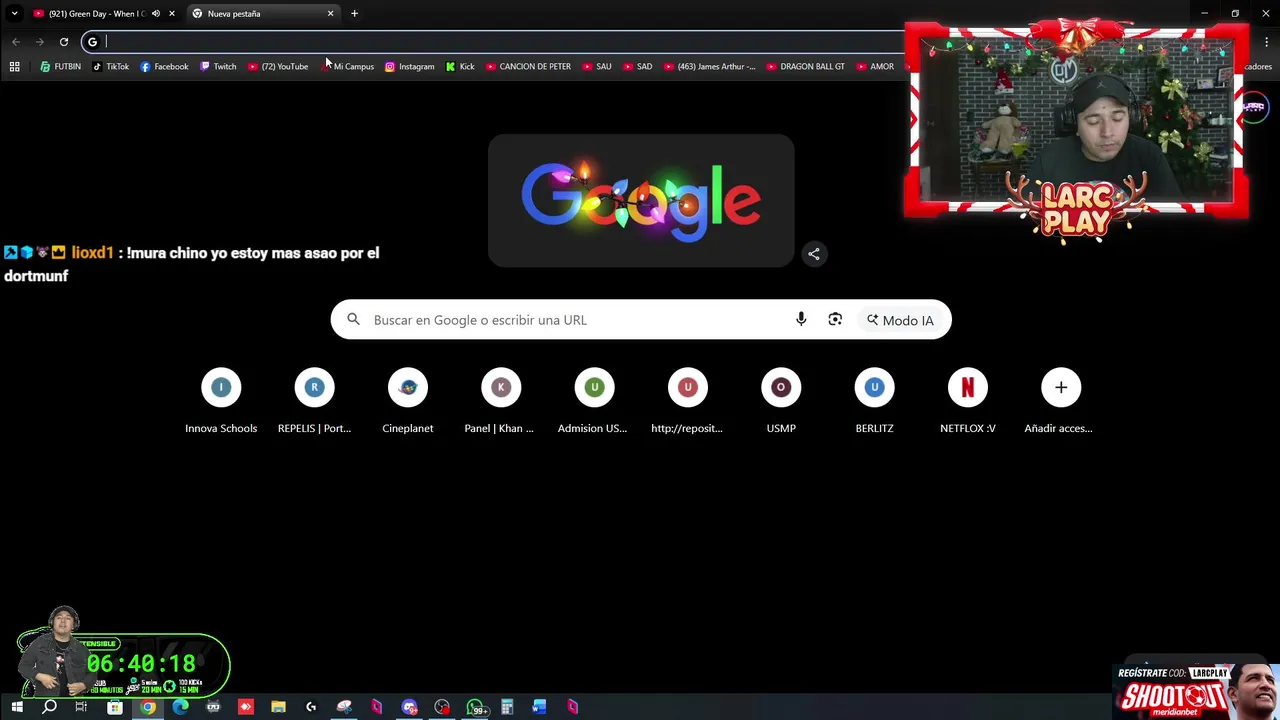
Task: Open the Facebook bookmark
Action: point(164,67)
